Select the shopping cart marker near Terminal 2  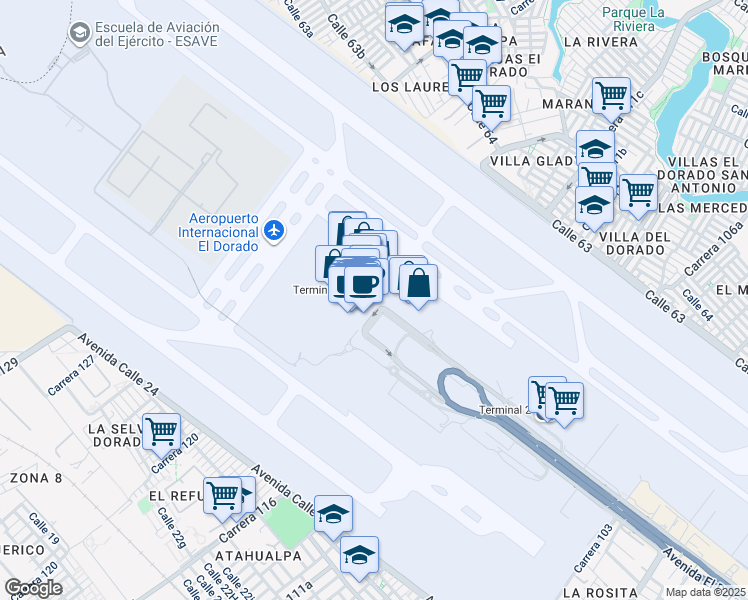[564, 401]
